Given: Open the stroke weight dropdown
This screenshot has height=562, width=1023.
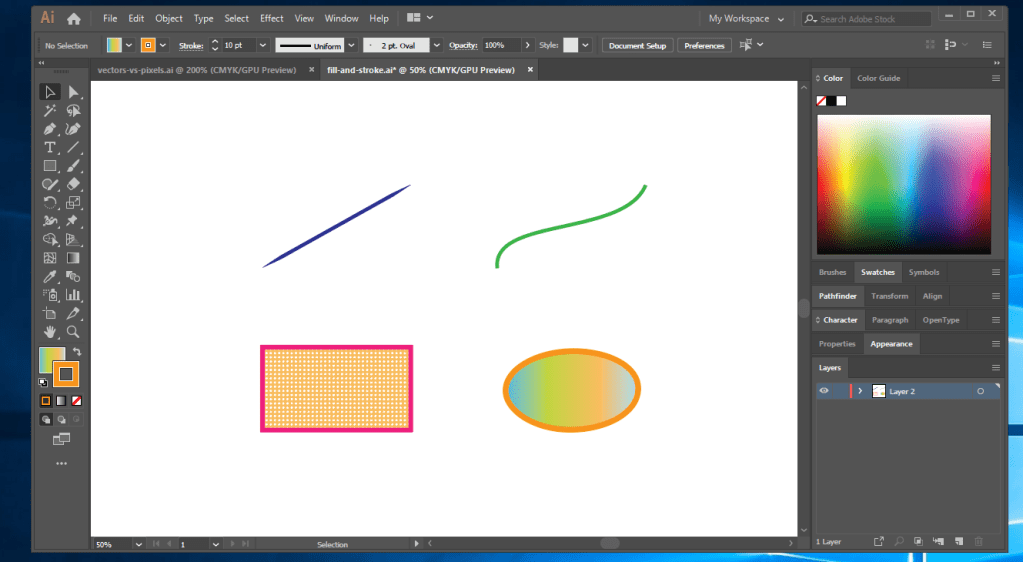Looking at the screenshot, I should click(x=263, y=45).
